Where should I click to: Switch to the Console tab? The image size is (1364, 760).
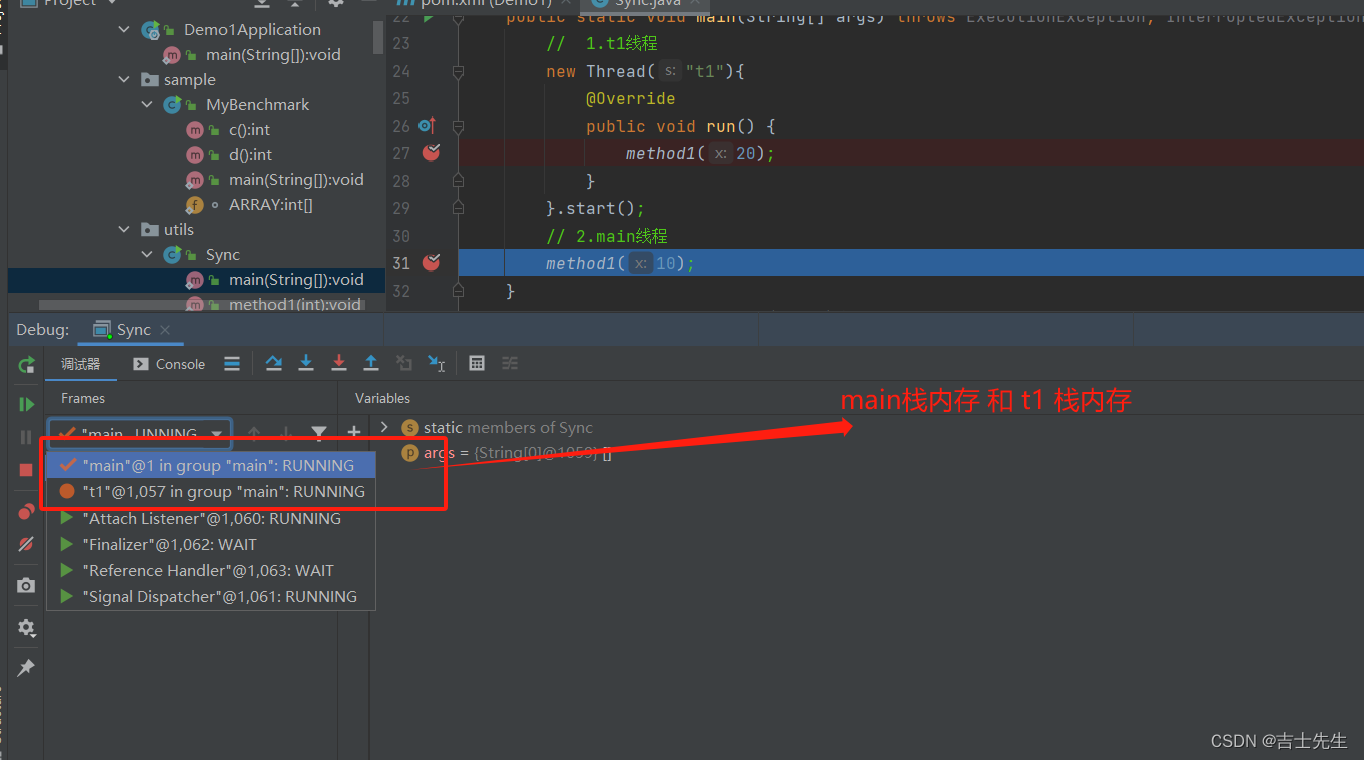169,364
